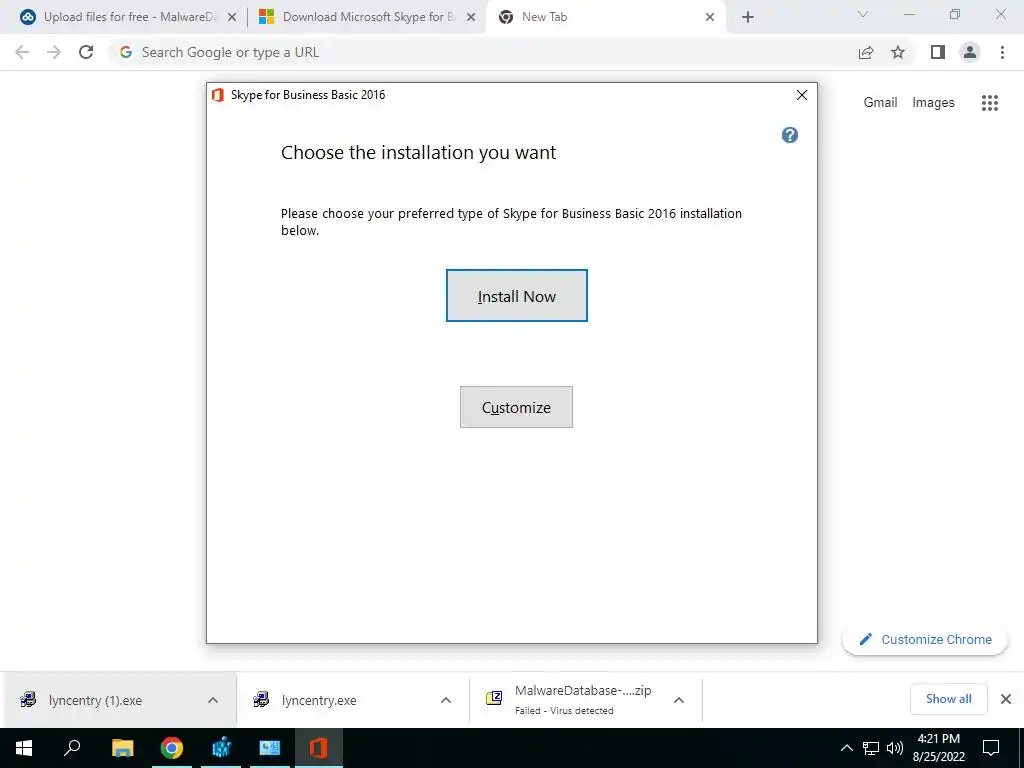Bookmark this tab with the star icon
Screen dimensions: 1024x768
898,52
